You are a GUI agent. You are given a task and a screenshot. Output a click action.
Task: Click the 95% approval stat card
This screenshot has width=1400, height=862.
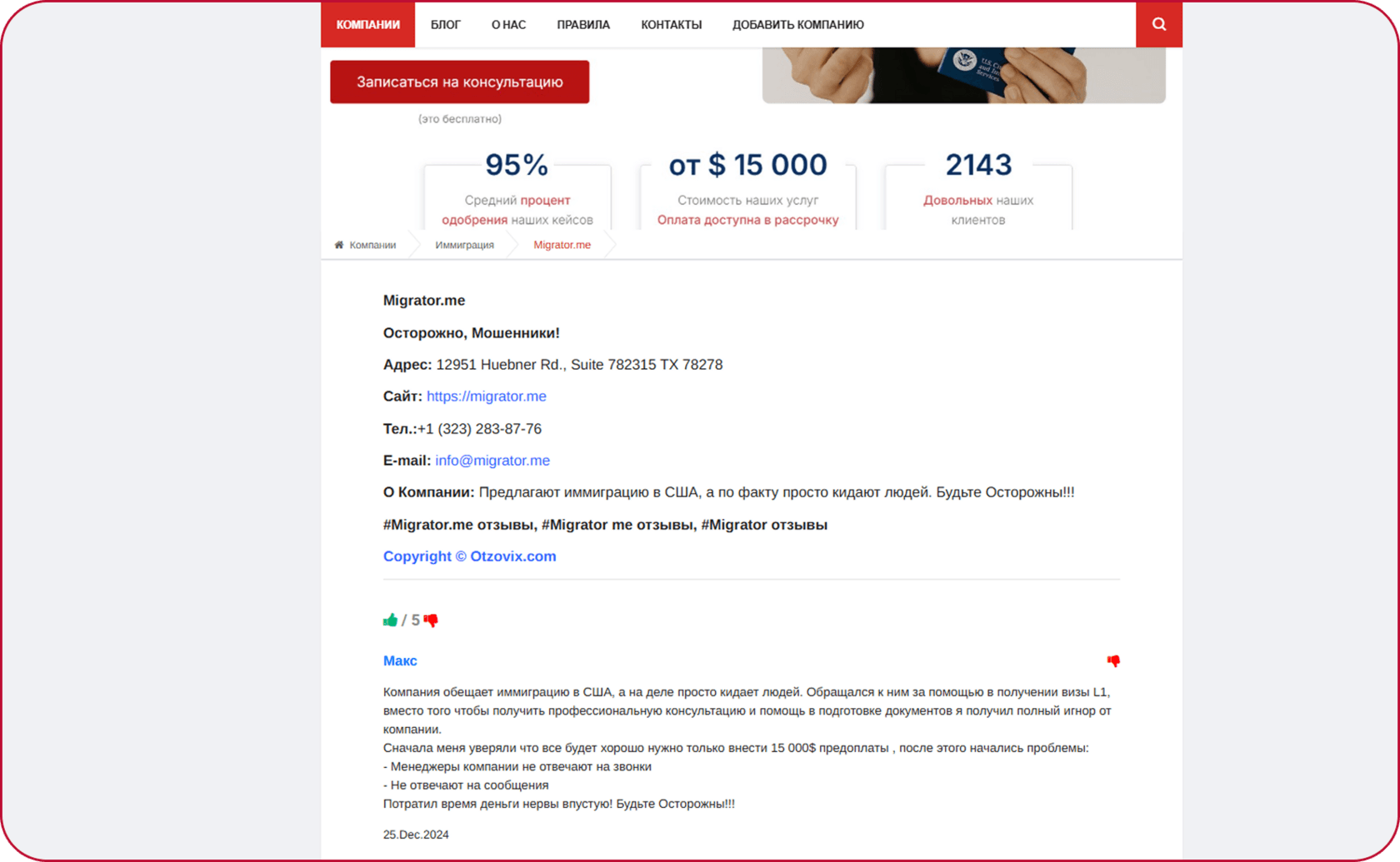click(517, 189)
